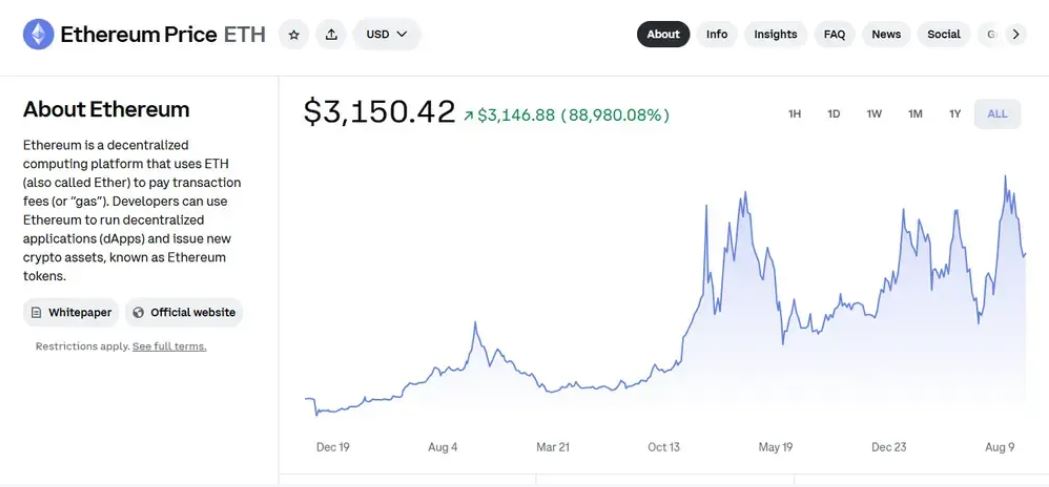Go to the FAQ tab
This screenshot has height=487, width=1049.
click(x=834, y=34)
